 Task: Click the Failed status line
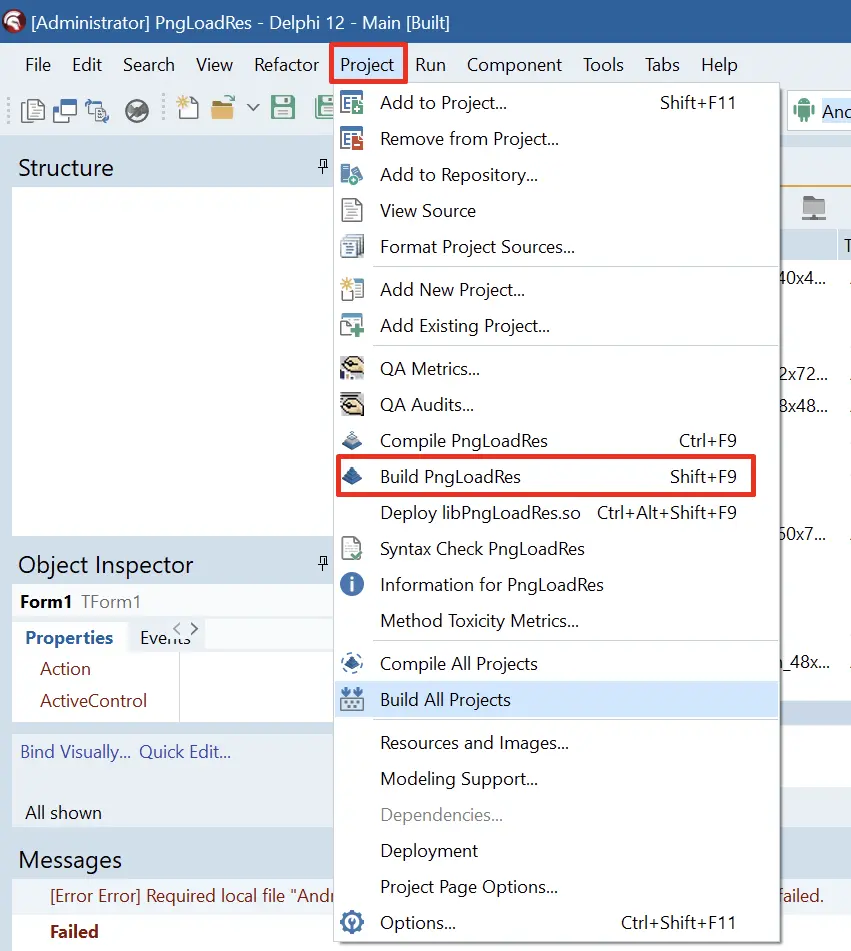pos(74,931)
